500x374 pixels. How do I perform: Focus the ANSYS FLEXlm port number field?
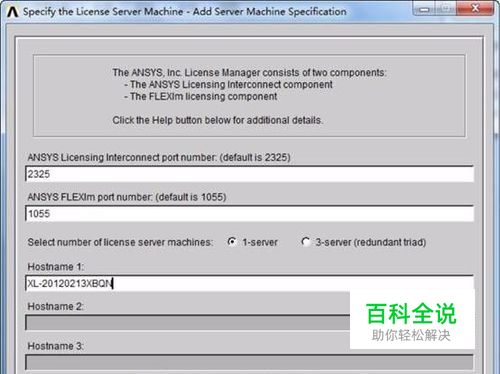(x=249, y=214)
